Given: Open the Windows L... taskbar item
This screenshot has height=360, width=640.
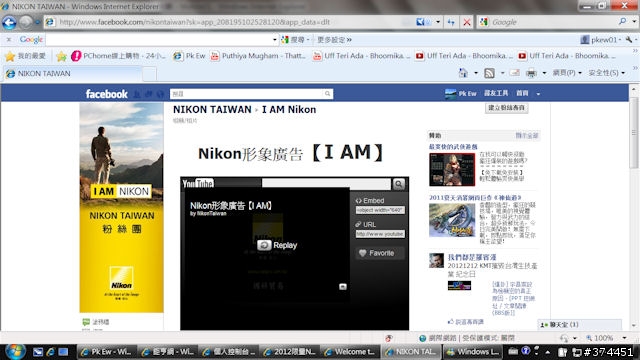Looking at the screenshot, I should pos(473,351).
